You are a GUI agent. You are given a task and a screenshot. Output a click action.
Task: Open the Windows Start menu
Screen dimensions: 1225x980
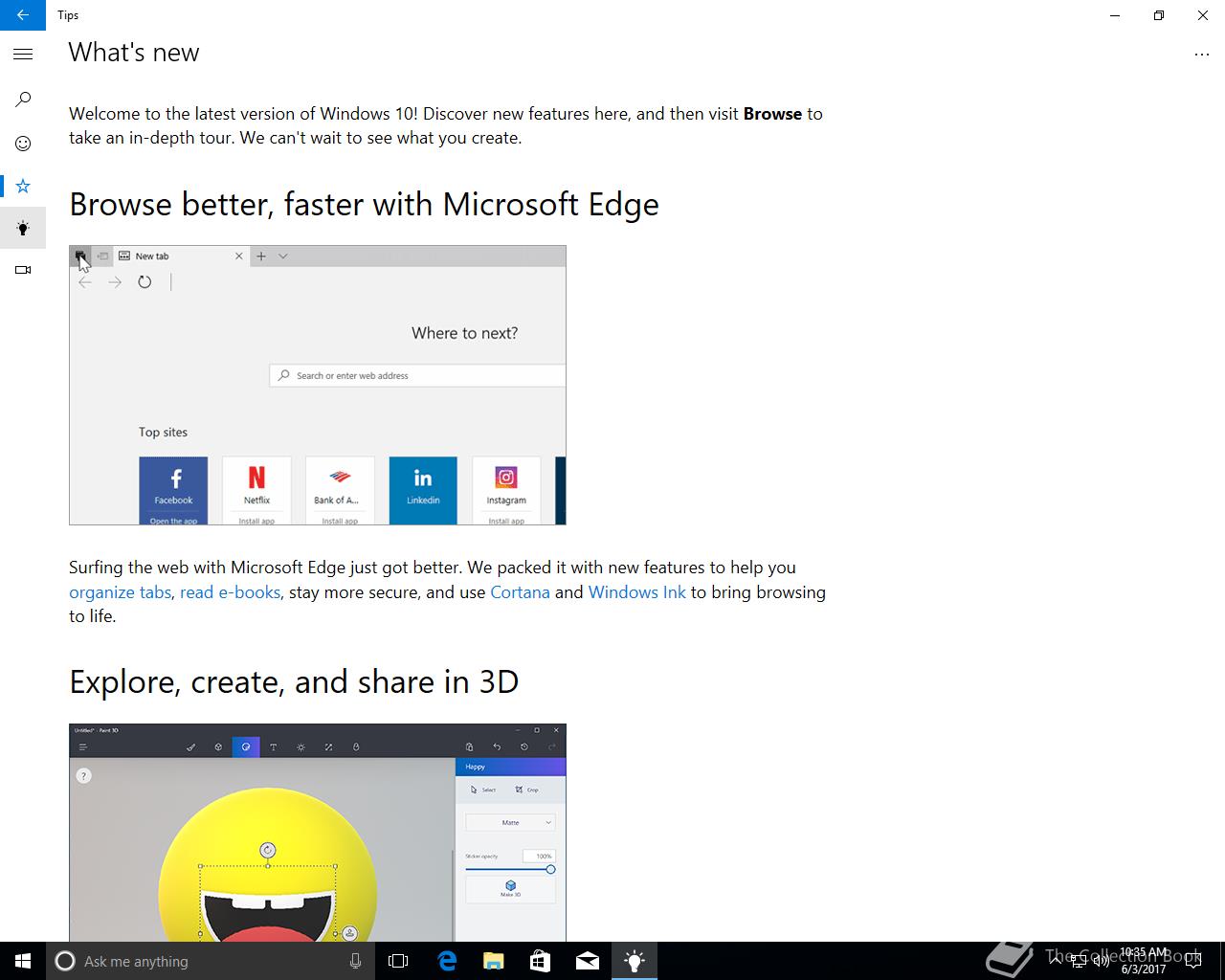(23, 961)
